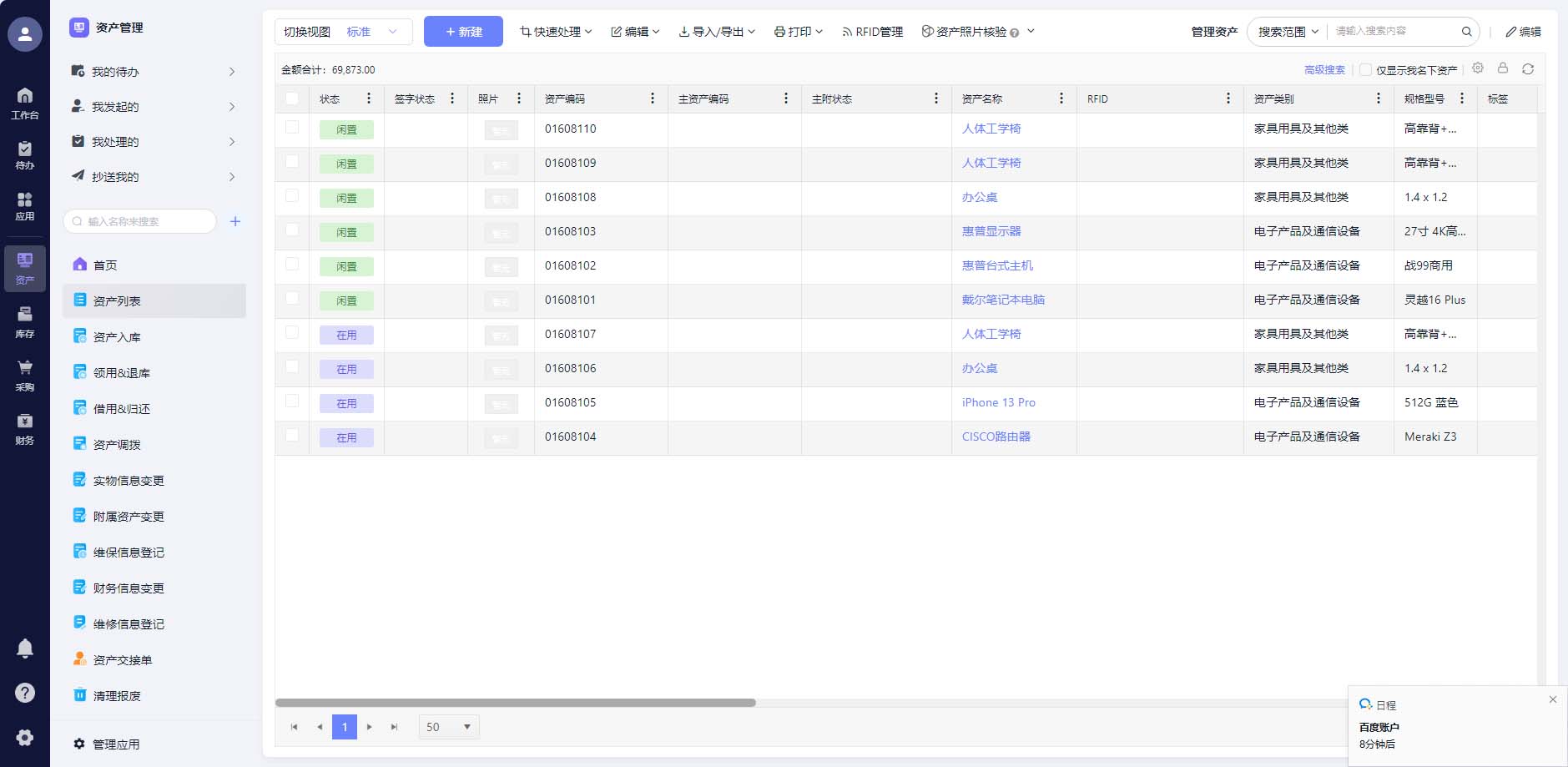This screenshot has height=767, width=1568.
Task: Open column menu for 状态 header
Action: point(369,98)
